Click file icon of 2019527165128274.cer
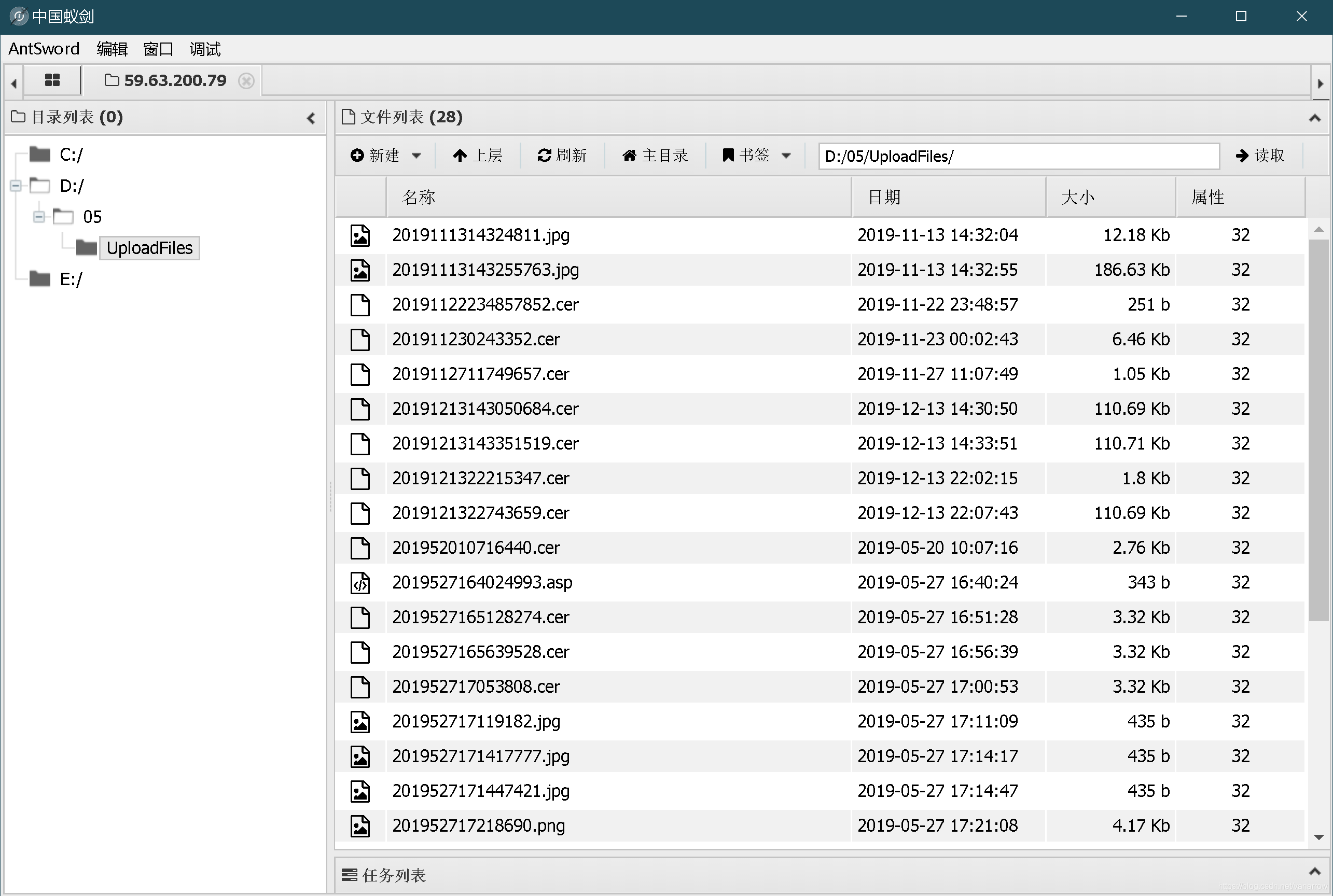Screen dimensions: 1333x896 pos(360,617)
